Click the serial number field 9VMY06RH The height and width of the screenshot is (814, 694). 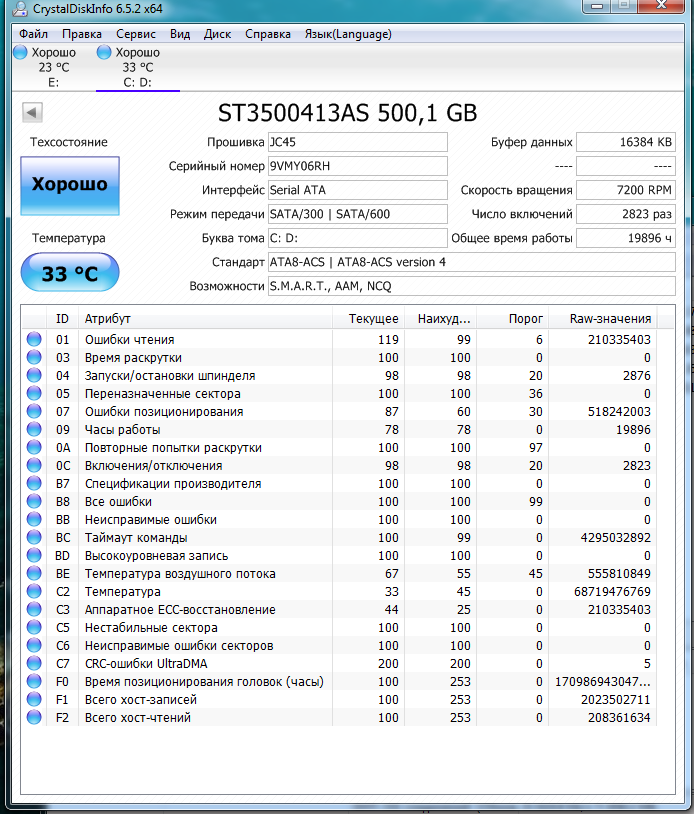coord(358,166)
